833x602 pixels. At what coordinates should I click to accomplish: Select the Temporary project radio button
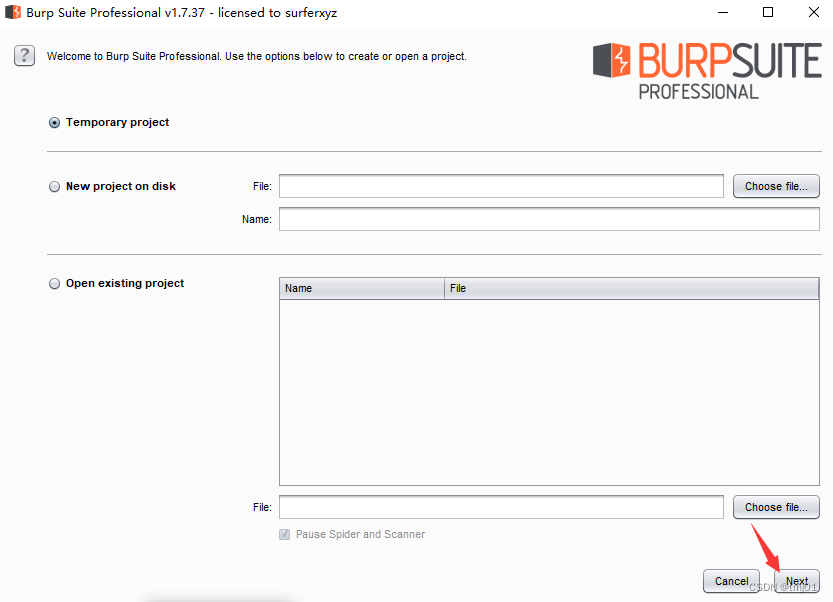54,123
